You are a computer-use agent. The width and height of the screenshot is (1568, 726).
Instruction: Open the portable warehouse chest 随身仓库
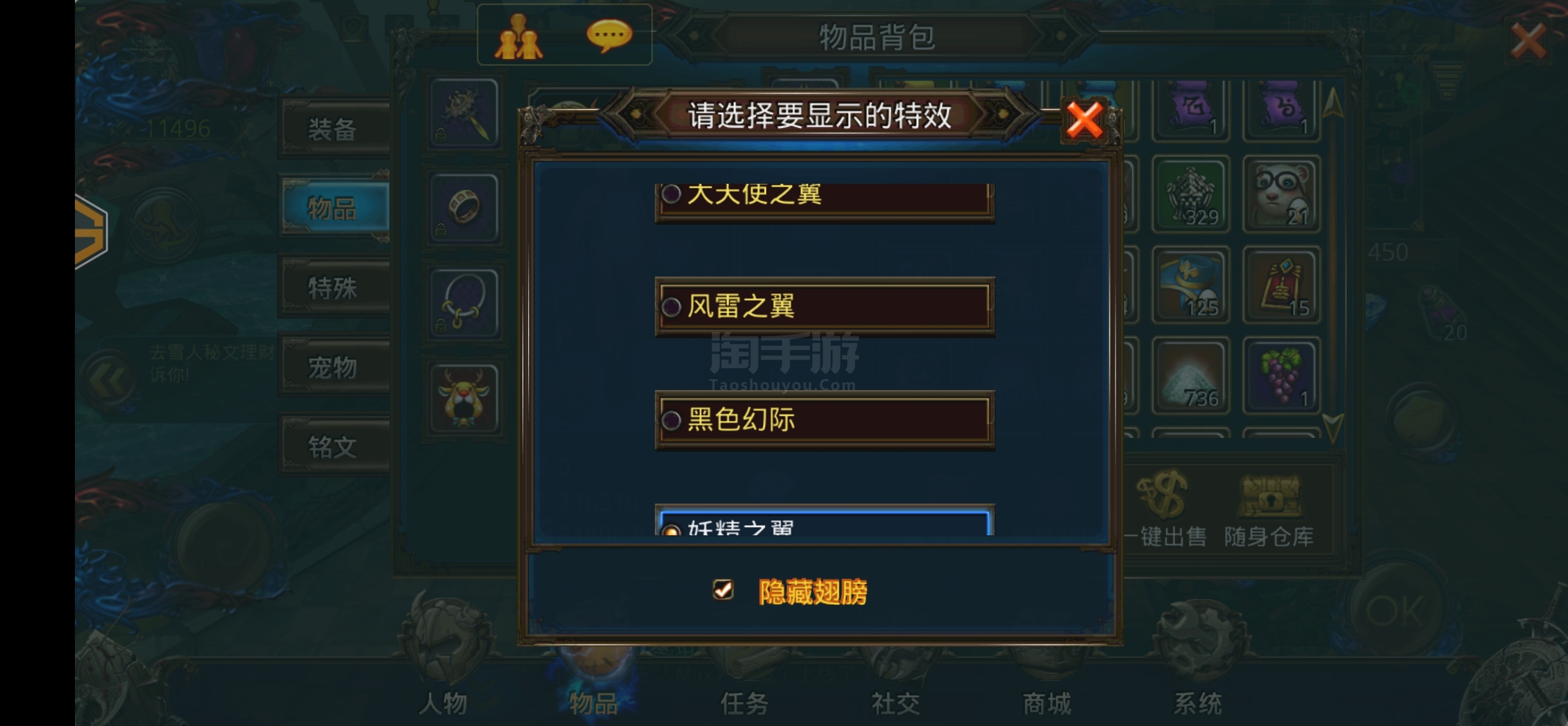pyautogui.click(x=1269, y=511)
